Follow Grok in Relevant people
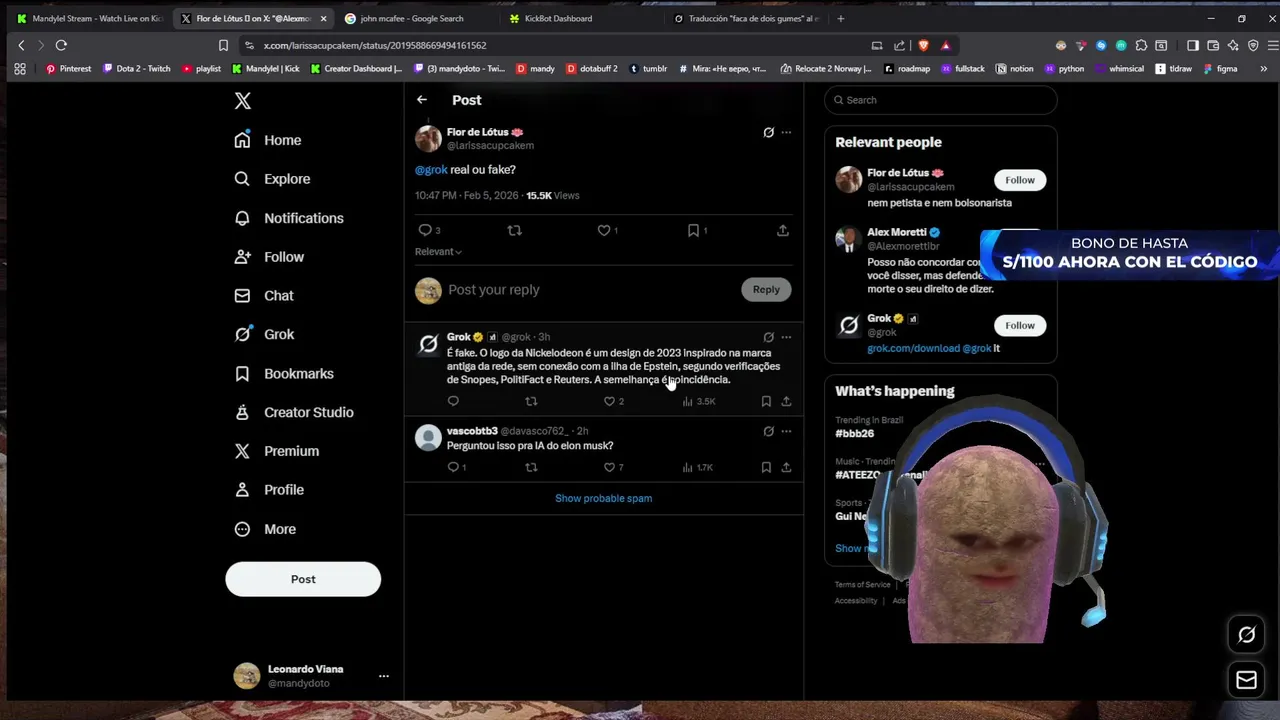 point(1020,325)
